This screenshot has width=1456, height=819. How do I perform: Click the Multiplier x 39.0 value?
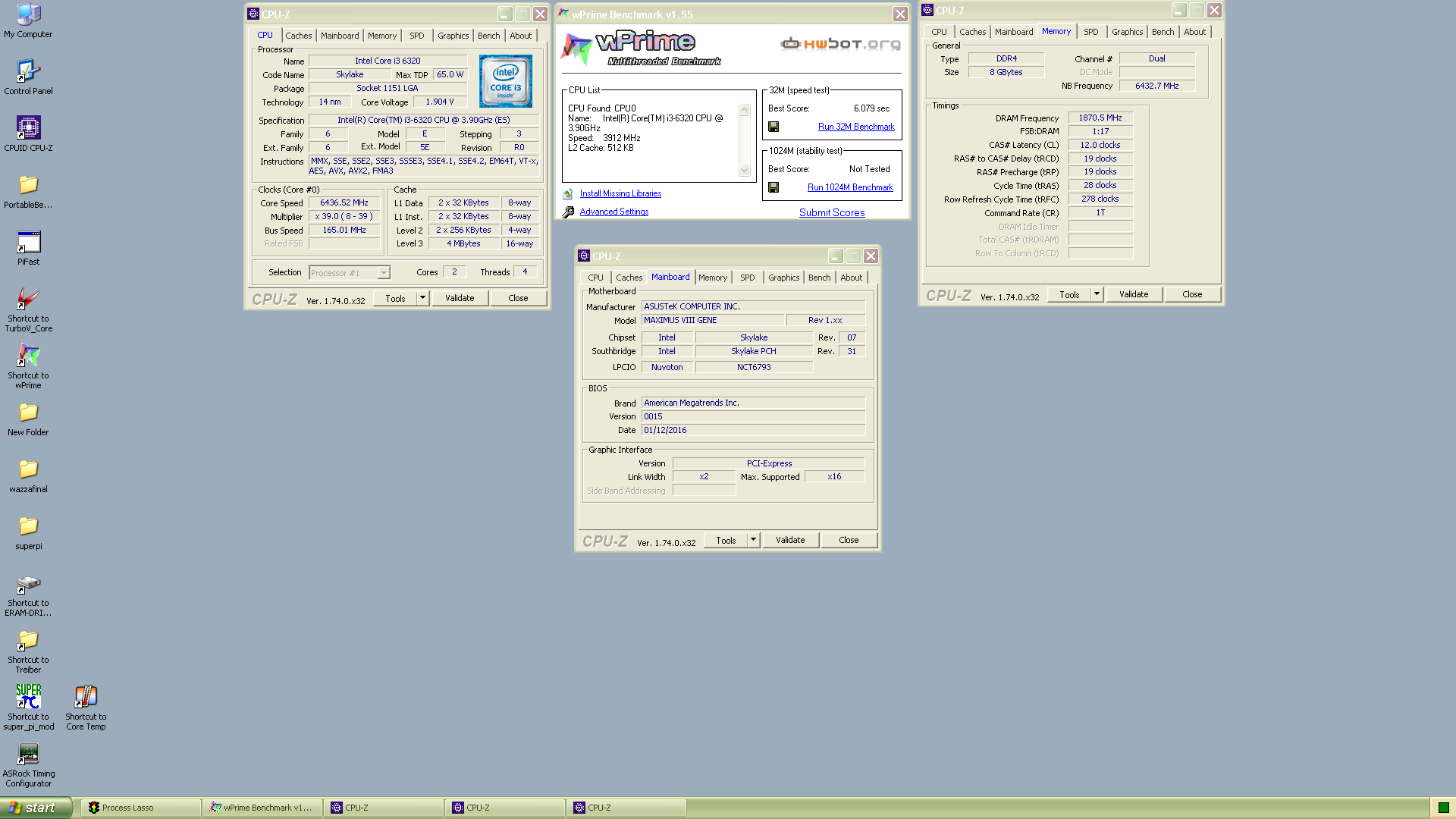(x=344, y=217)
